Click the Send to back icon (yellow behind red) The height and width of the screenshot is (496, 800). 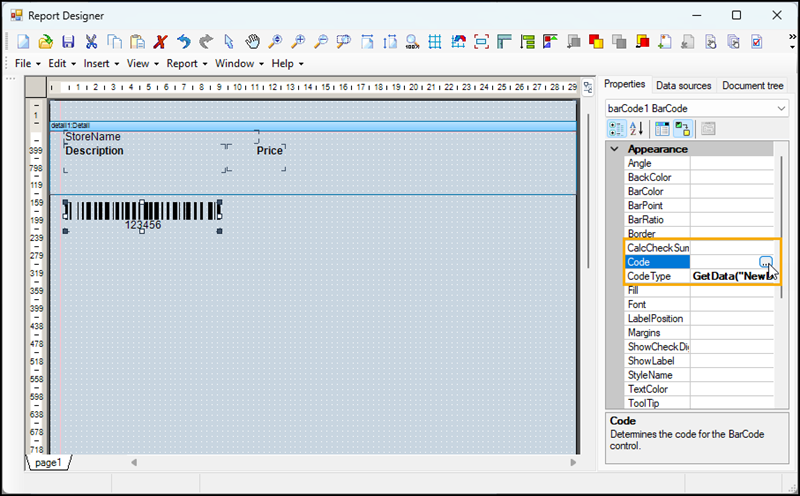pyautogui.click(x=642, y=41)
